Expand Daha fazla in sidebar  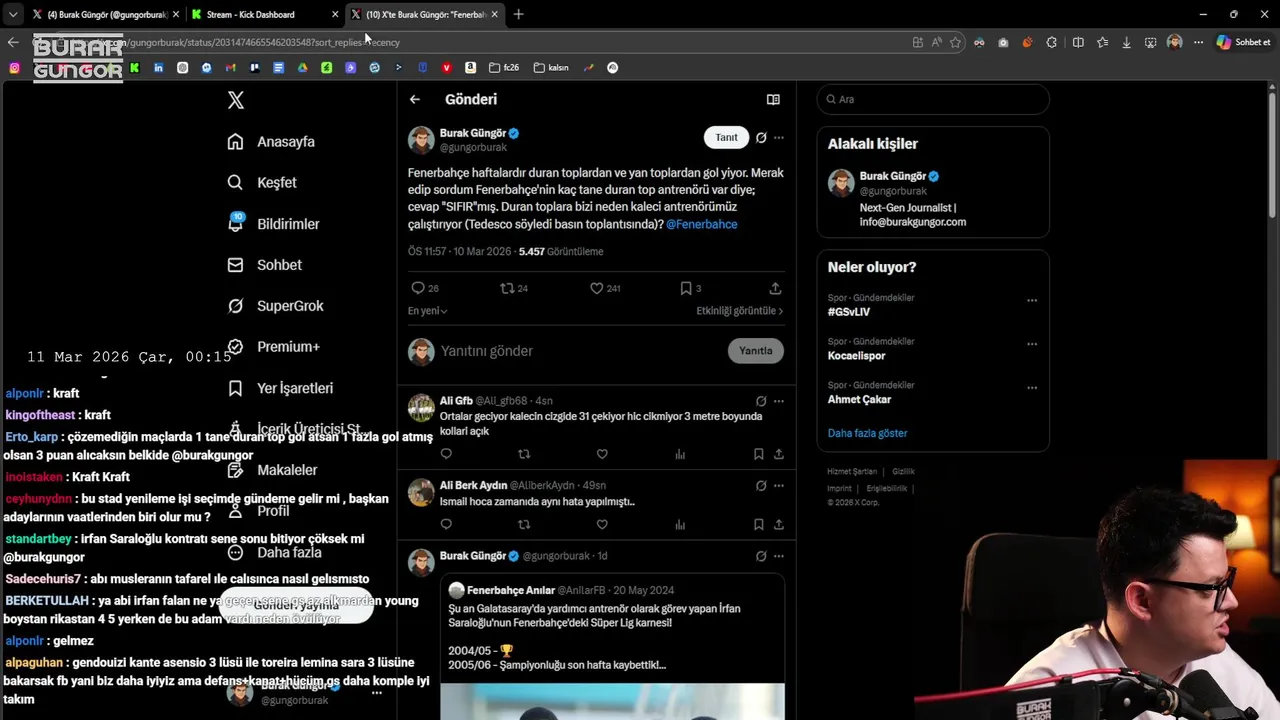(274, 552)
